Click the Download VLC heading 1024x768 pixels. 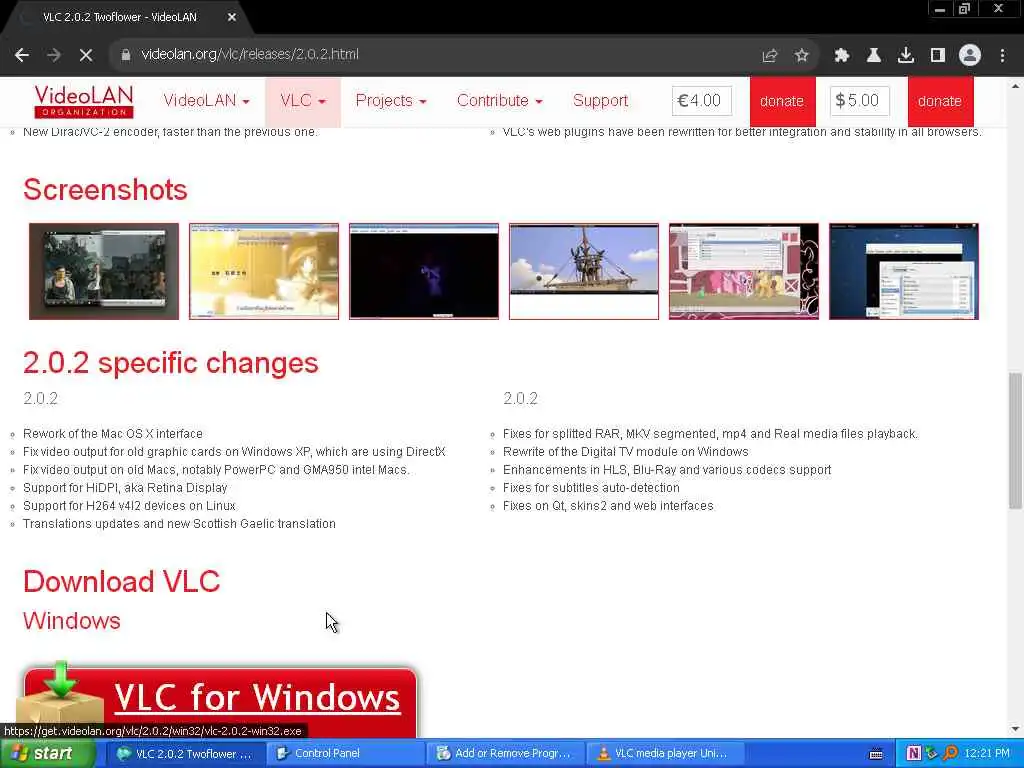point(121,581)
